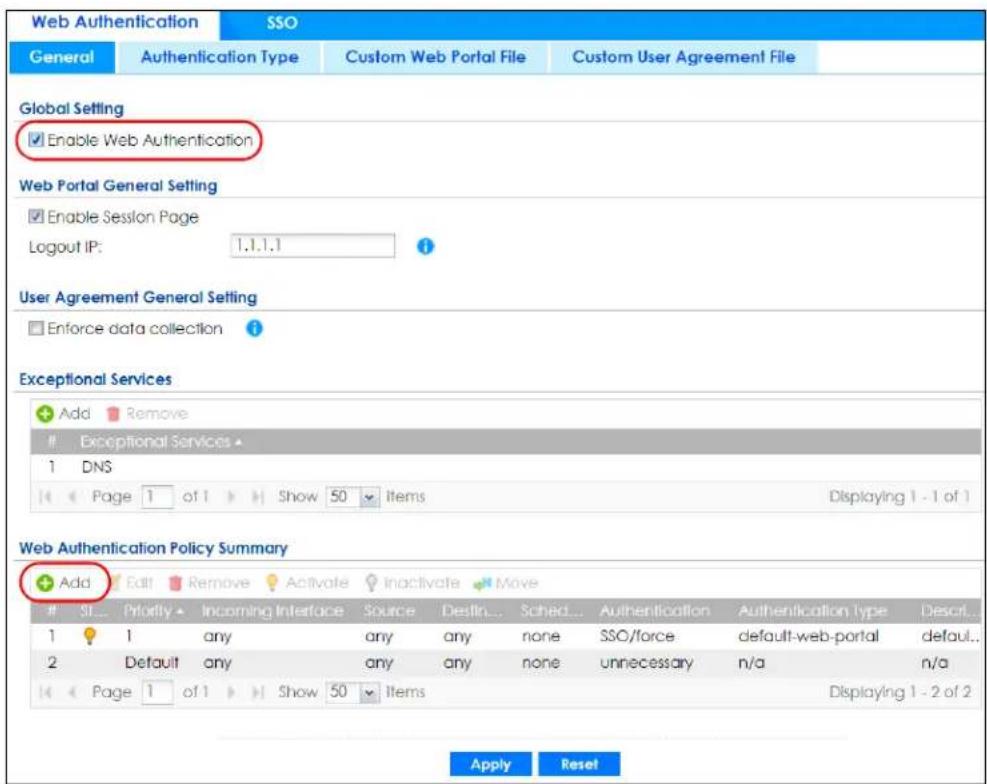
Task: Click the Logout IP input field
Action: (313, 246)
